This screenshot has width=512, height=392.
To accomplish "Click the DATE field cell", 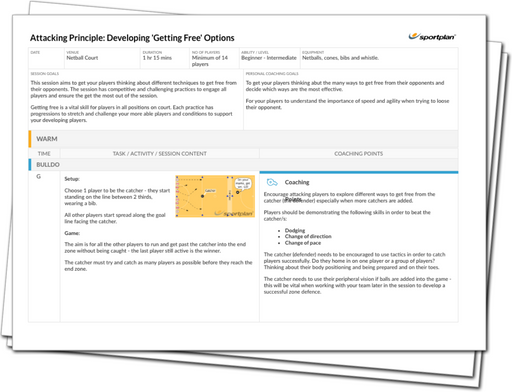I will point(46,58).
